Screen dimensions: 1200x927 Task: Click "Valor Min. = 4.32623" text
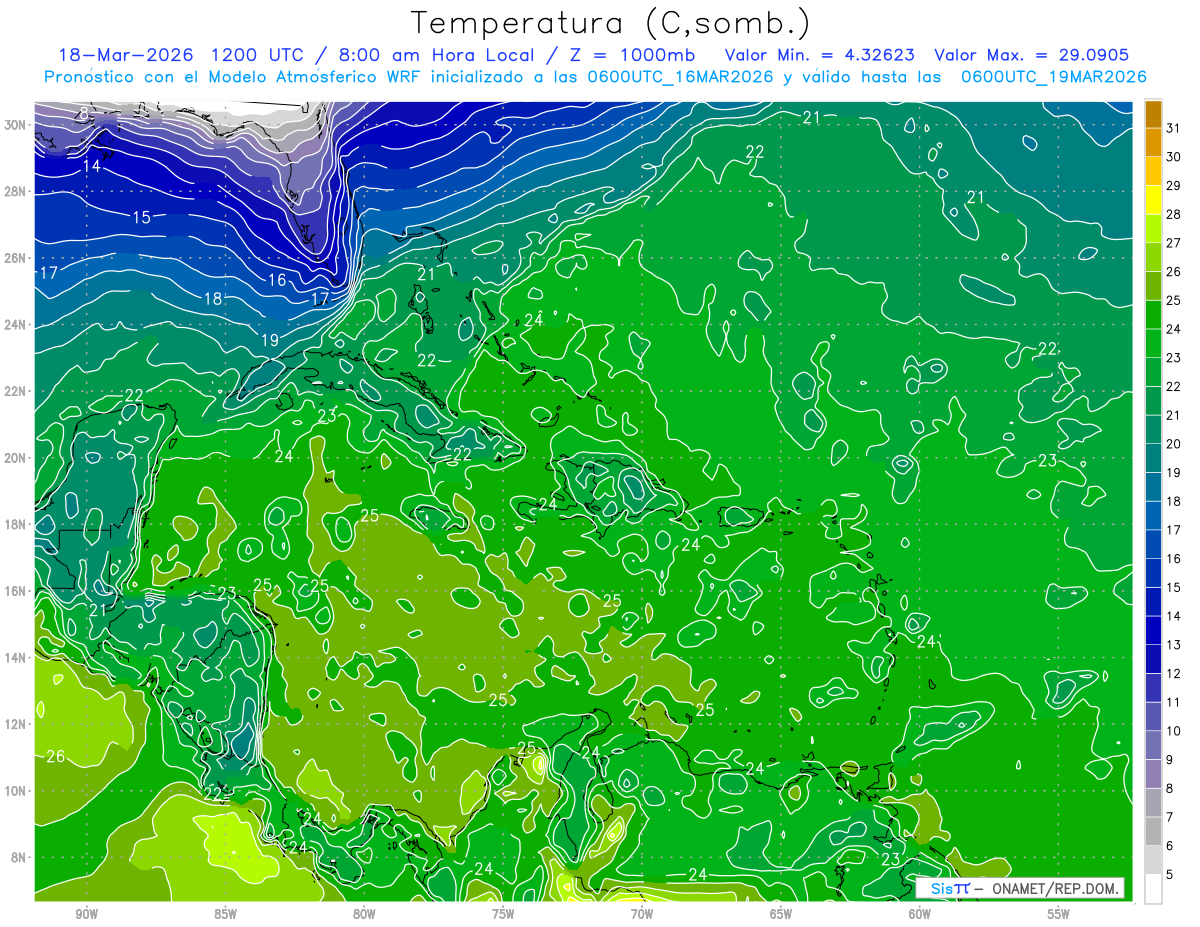pos(819,55)
